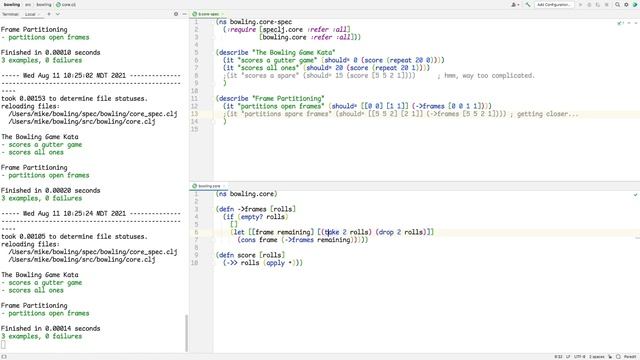The height and width of the screenshot is (360, 640).
Task: Open the user account icon in toolbar
Action: click(x=515, y=4)
